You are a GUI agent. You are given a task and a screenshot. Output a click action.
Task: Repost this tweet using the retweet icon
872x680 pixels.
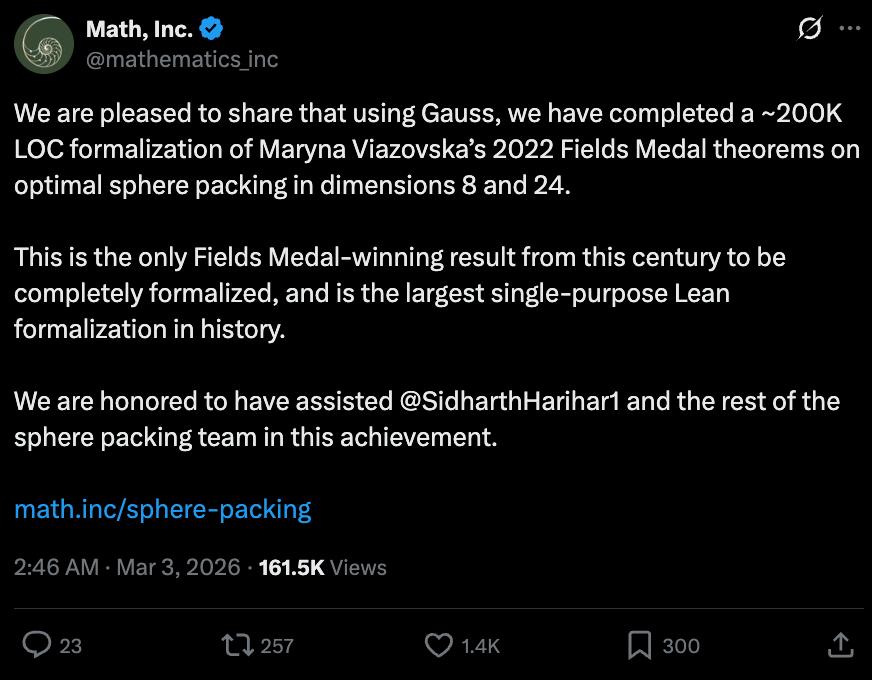[237, 646]
